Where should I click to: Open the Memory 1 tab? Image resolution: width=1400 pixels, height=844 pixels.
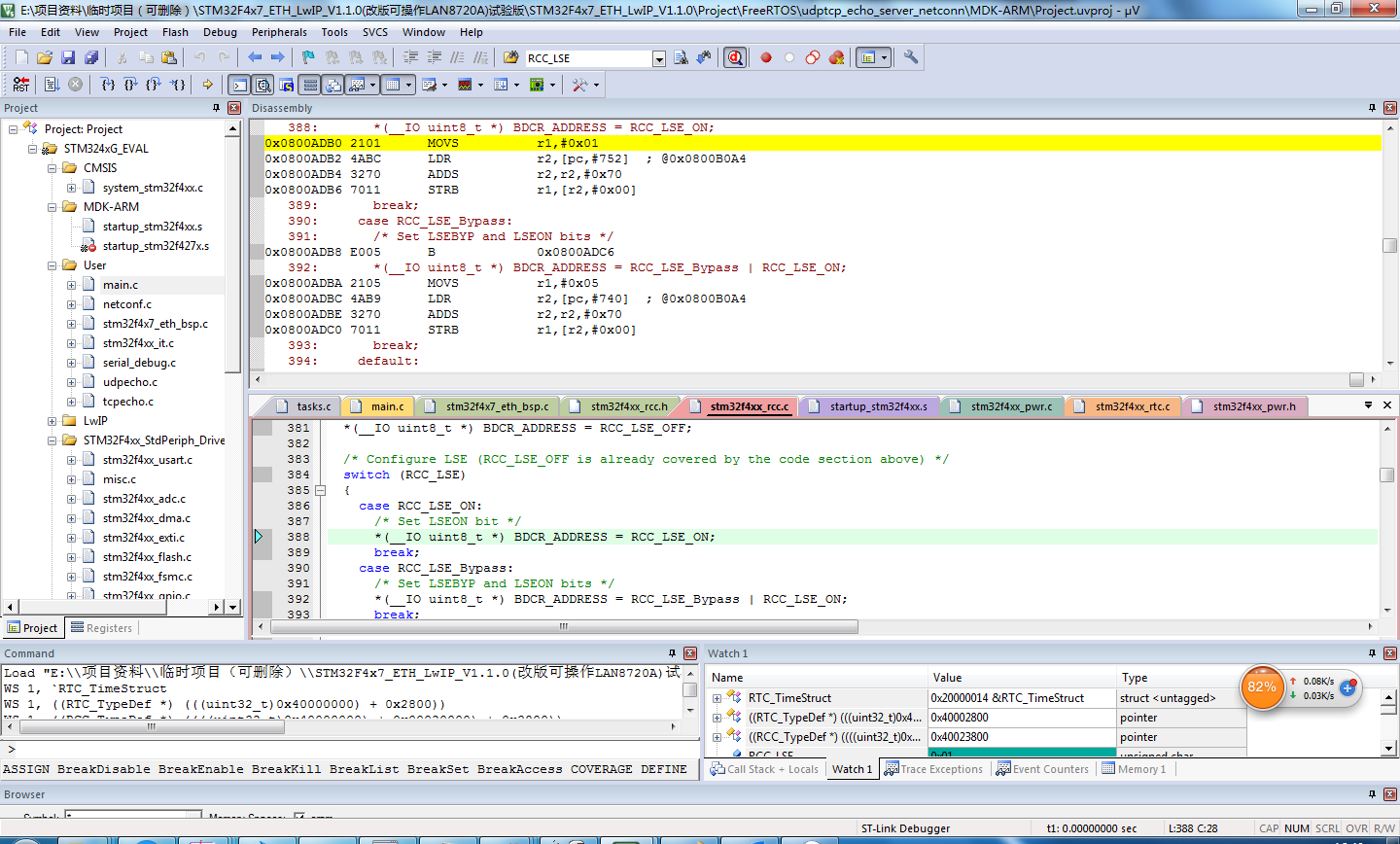(x=1134, y=769)
